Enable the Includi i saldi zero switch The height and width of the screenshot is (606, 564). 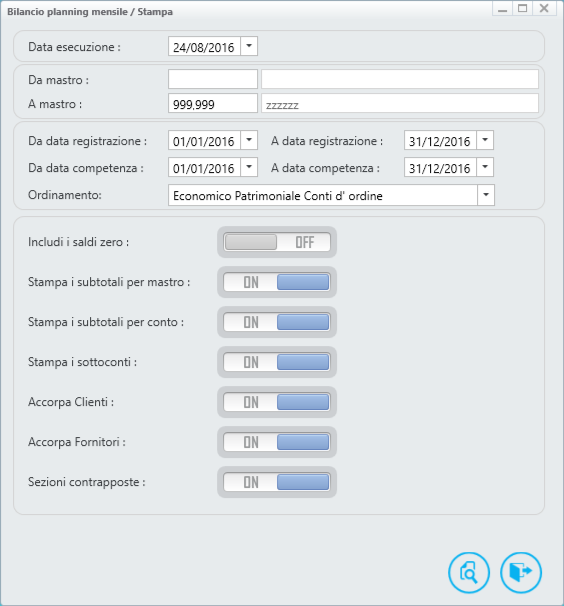point(277,242)
